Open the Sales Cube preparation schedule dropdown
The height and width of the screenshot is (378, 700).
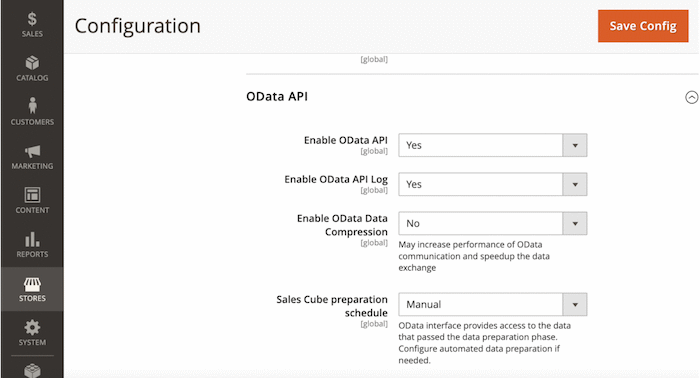pos(492,304)
